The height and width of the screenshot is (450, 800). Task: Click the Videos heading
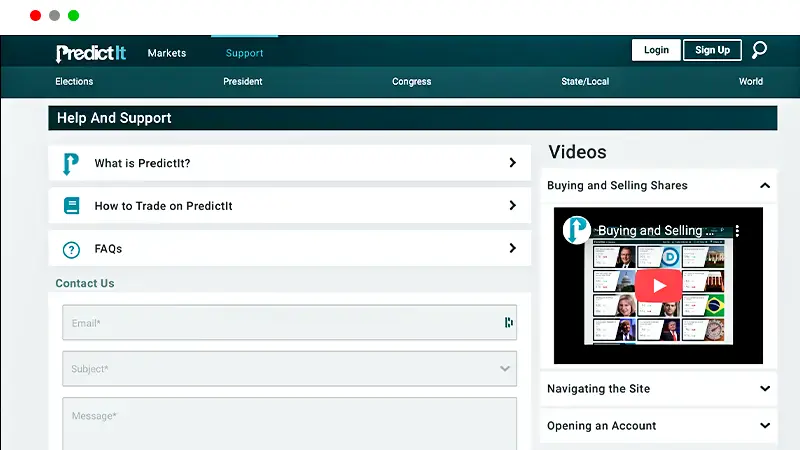point(578,152)
